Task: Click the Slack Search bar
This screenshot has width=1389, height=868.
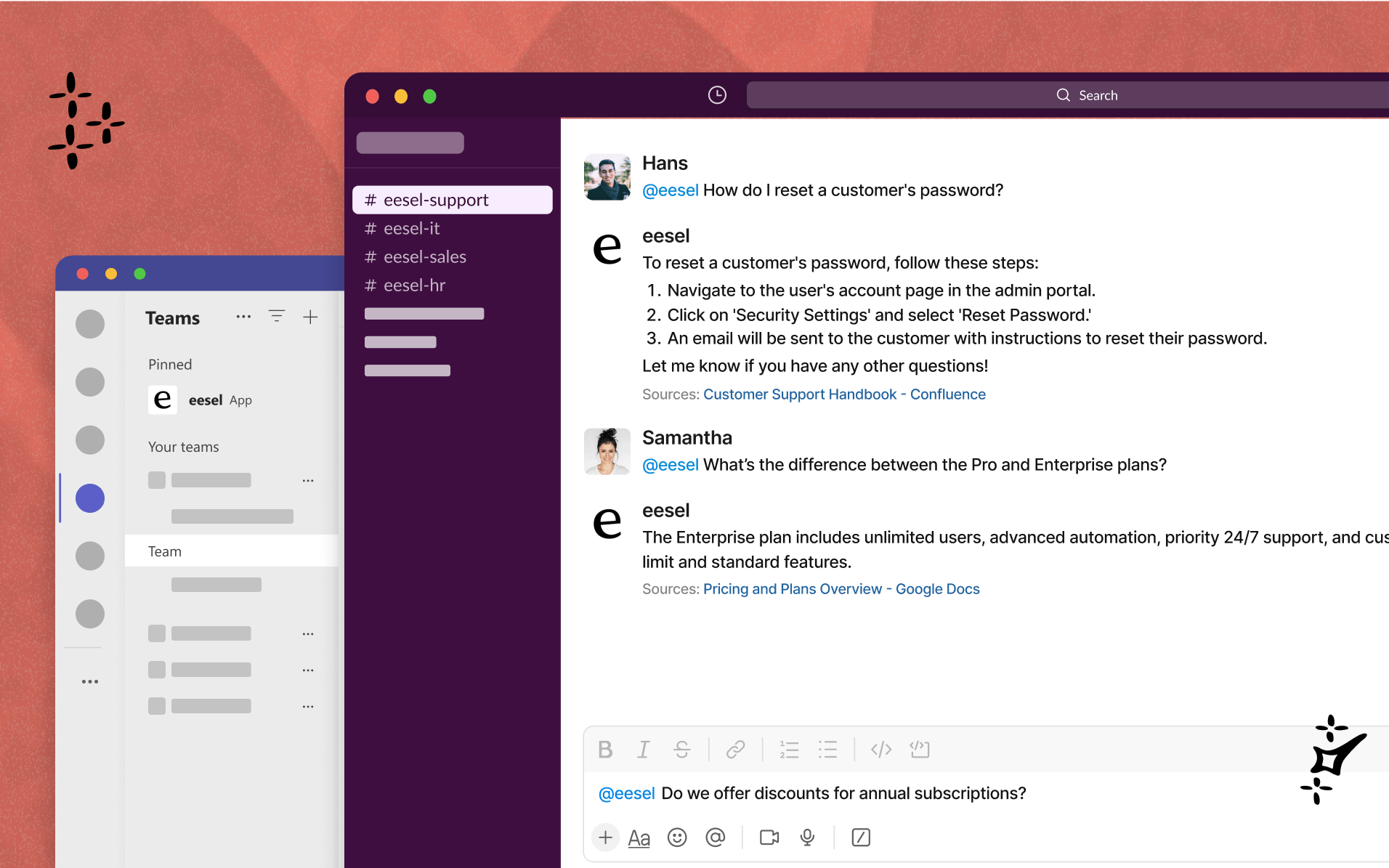Action: point(1068,95)
